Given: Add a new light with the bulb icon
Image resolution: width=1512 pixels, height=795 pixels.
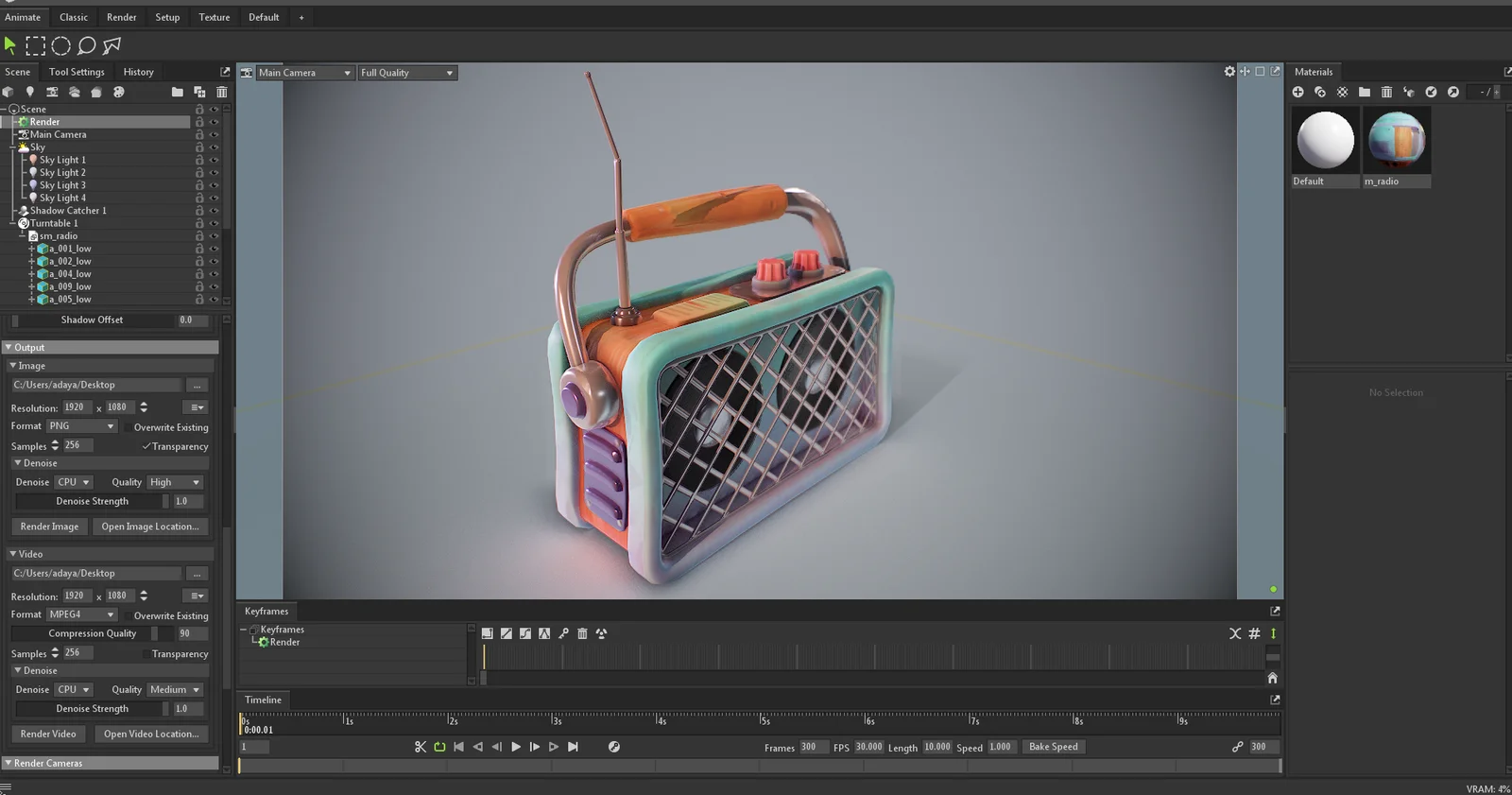Looking at the screenshot, I should click(30, 92).
